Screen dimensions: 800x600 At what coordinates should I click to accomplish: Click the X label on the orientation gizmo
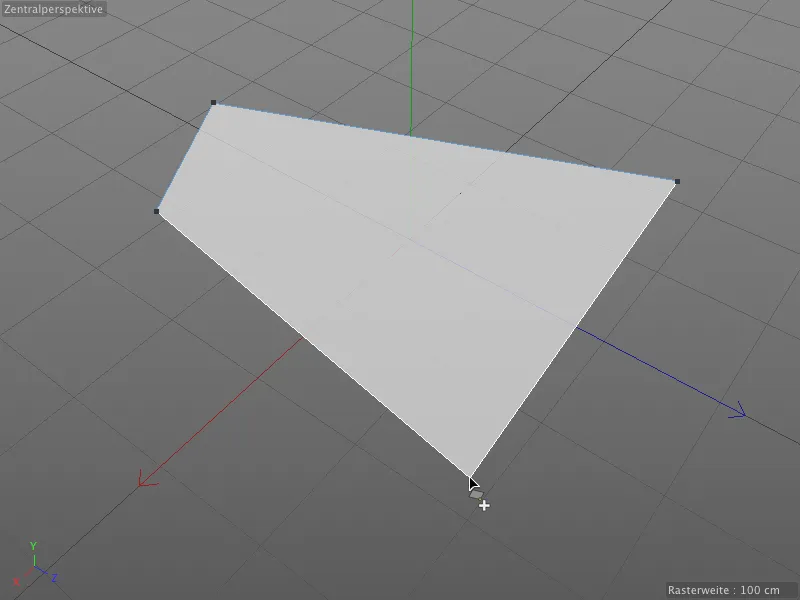pos(16,581)
